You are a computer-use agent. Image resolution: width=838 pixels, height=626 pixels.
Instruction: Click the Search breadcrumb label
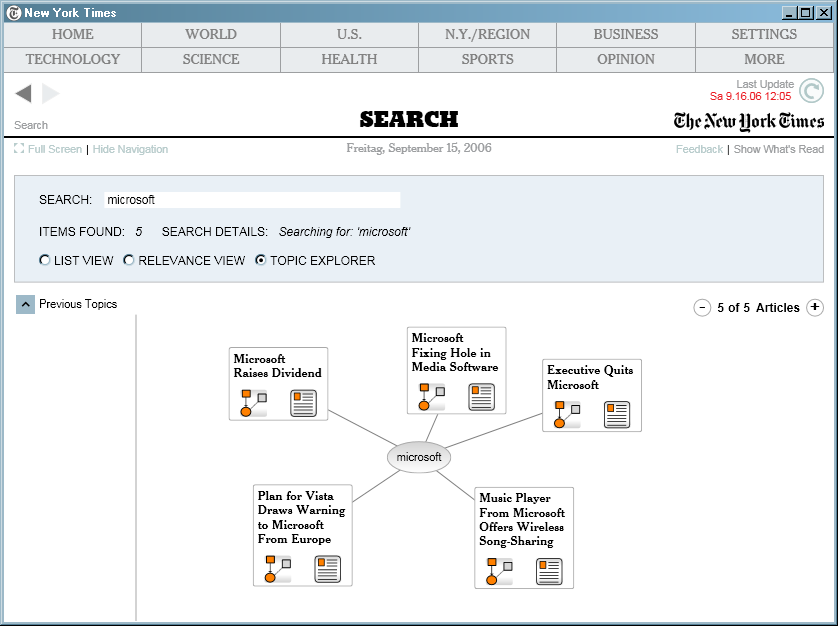[x=31, y=125]
